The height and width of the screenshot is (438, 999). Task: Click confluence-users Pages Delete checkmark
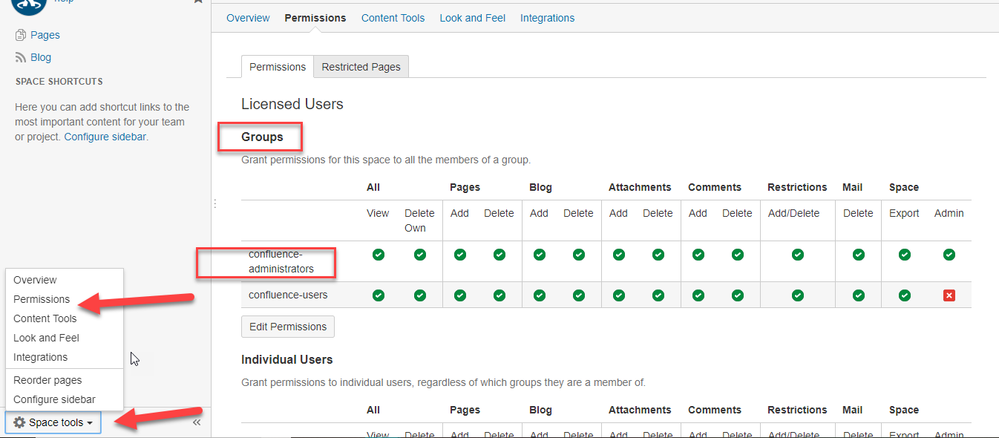(500, 295)
